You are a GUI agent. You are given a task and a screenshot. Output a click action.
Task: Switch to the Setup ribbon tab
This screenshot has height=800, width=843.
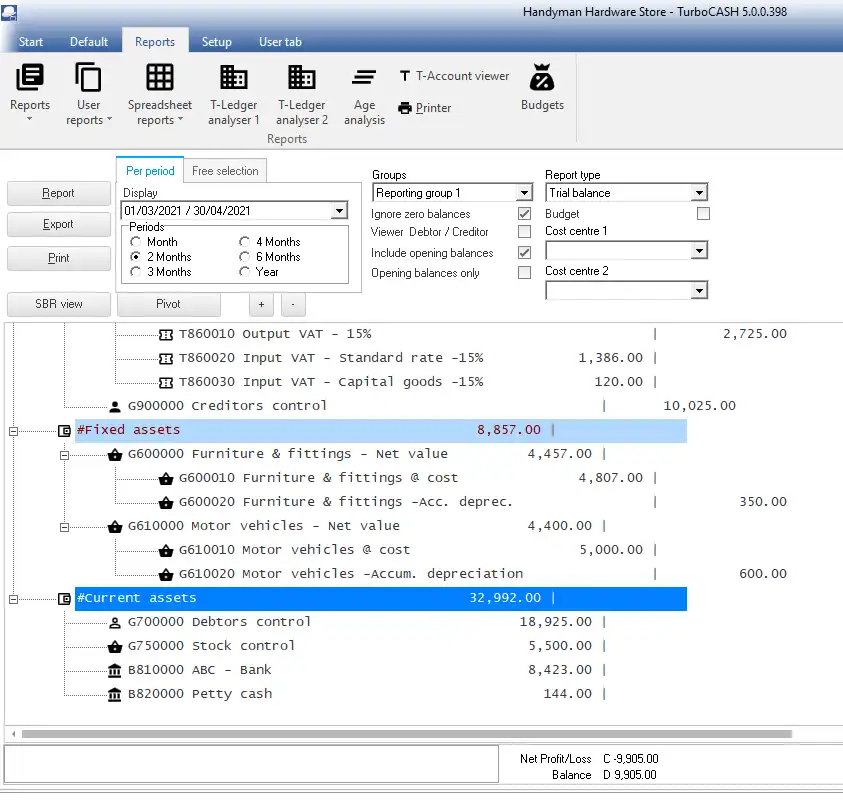tap(216, 42)
